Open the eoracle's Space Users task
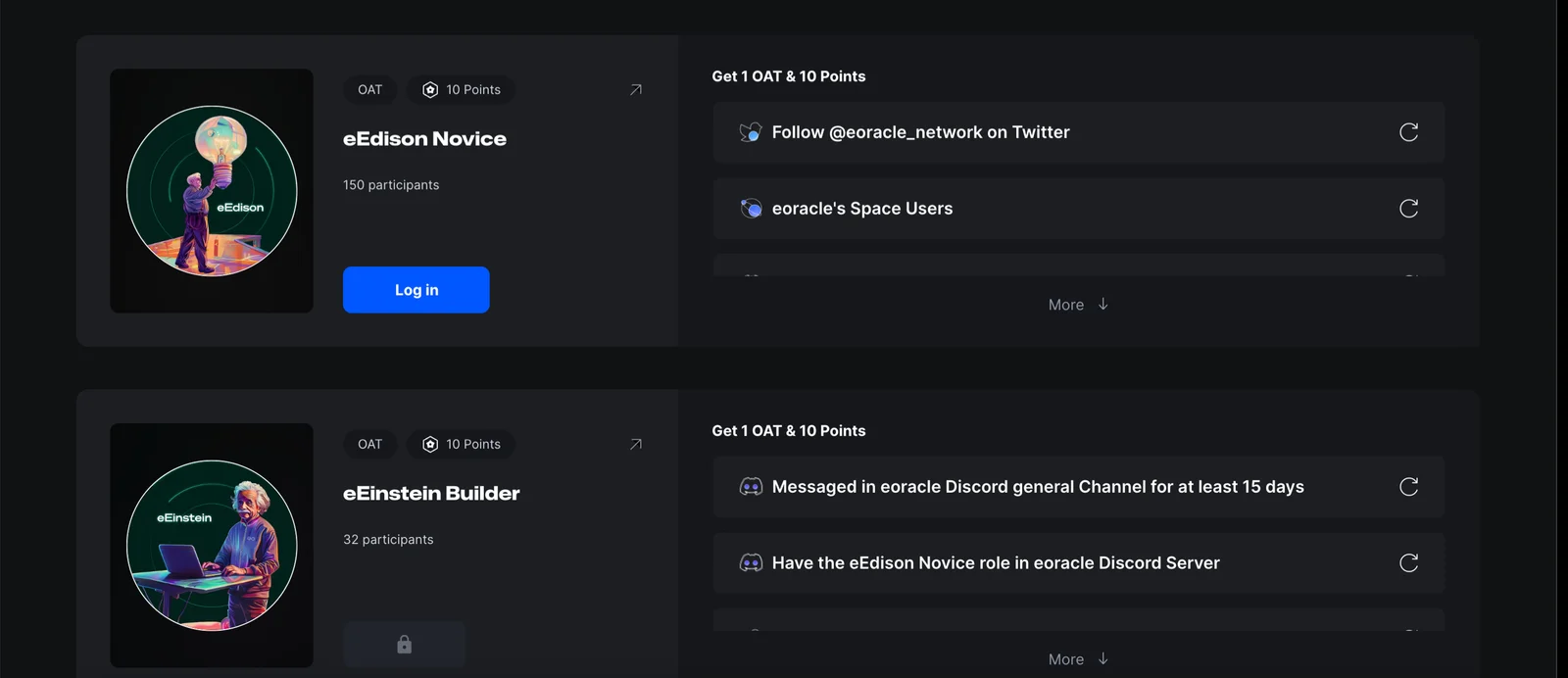 point(1079,209)
